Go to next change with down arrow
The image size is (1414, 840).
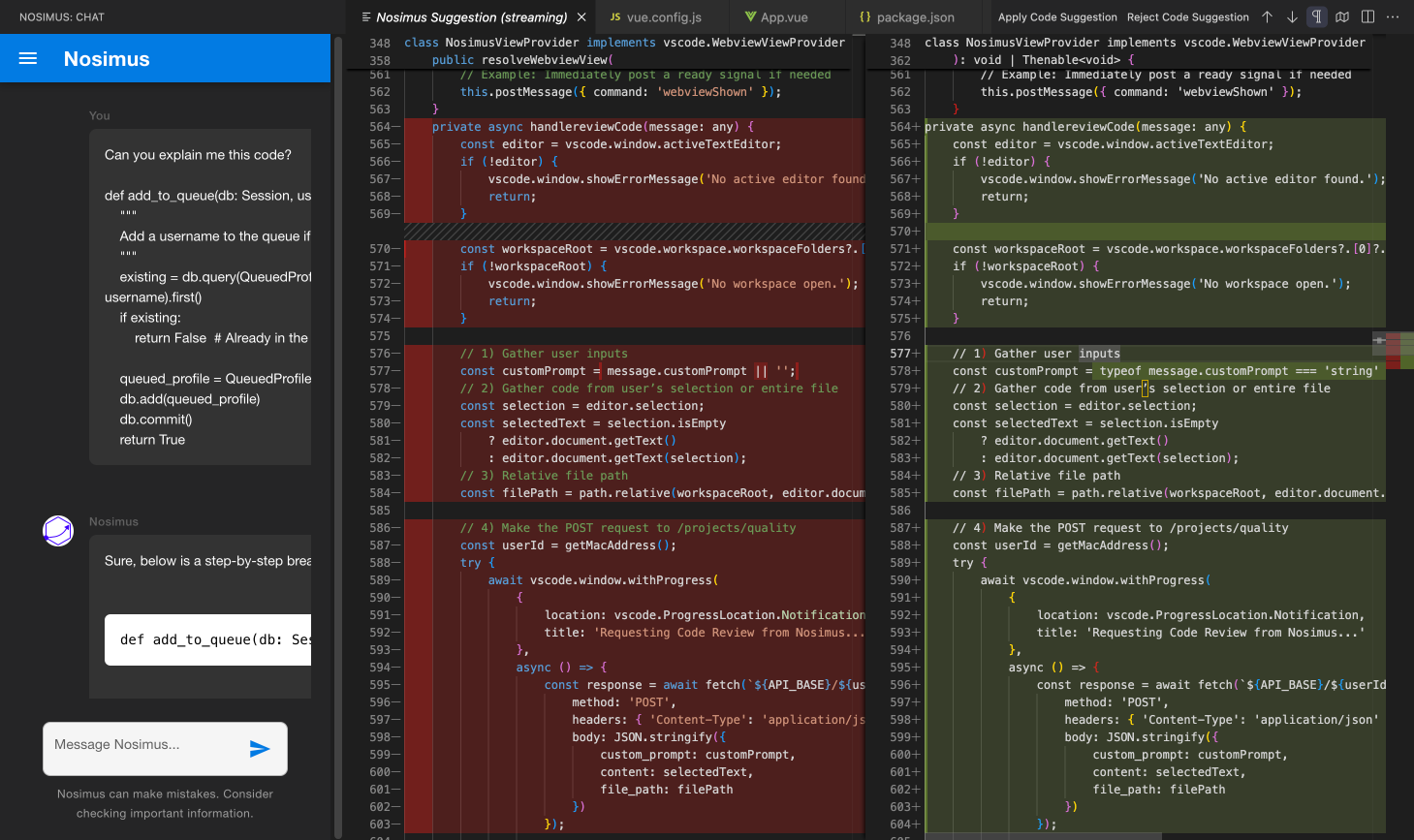coord(1292,16)
